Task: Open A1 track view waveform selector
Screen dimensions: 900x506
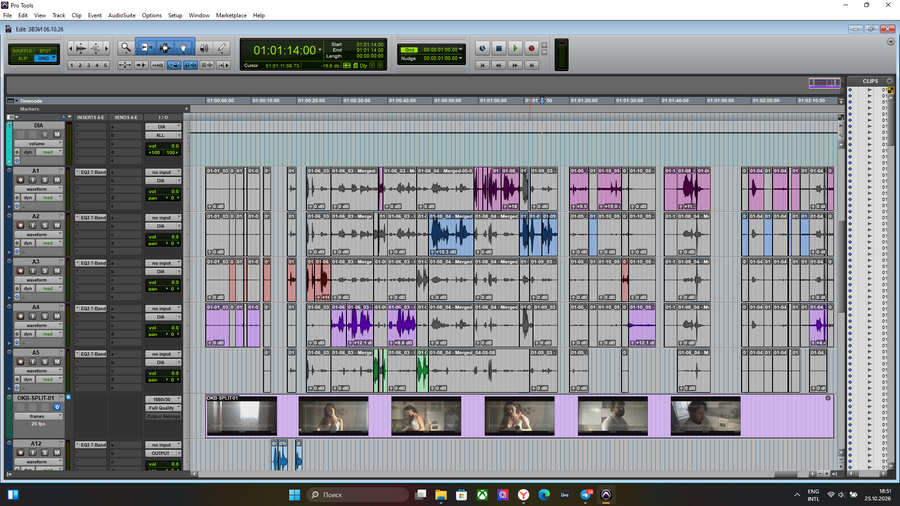Action: pos(38,189)
